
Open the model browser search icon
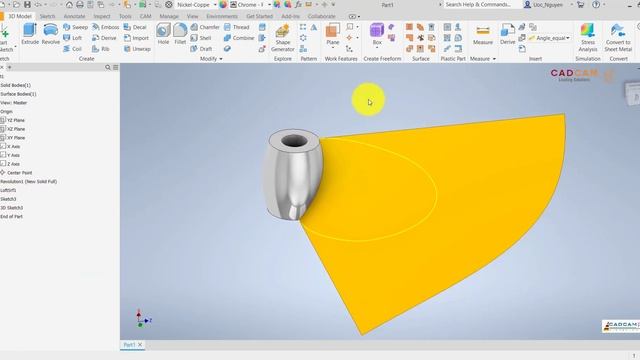click(x=108, y=67)
